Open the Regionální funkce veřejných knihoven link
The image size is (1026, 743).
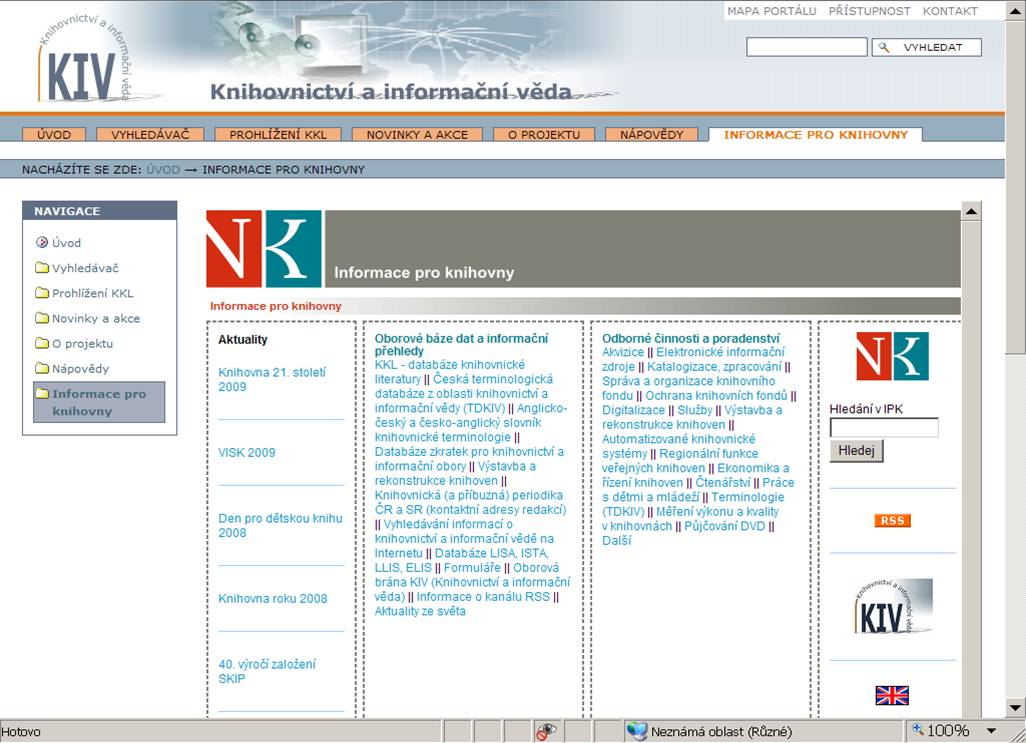click(681, 460)
